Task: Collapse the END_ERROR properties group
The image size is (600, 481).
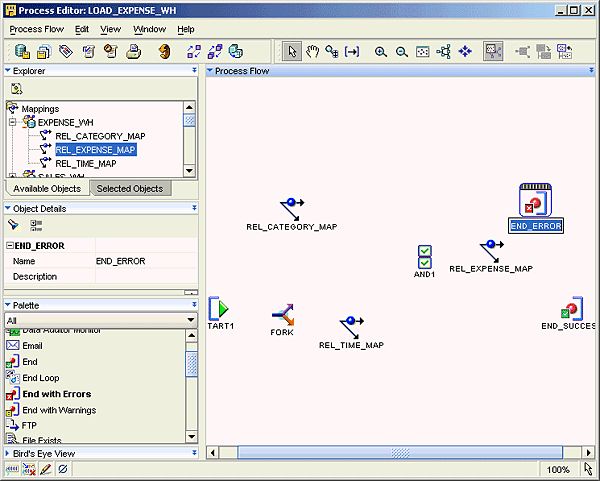Action: 10,246
